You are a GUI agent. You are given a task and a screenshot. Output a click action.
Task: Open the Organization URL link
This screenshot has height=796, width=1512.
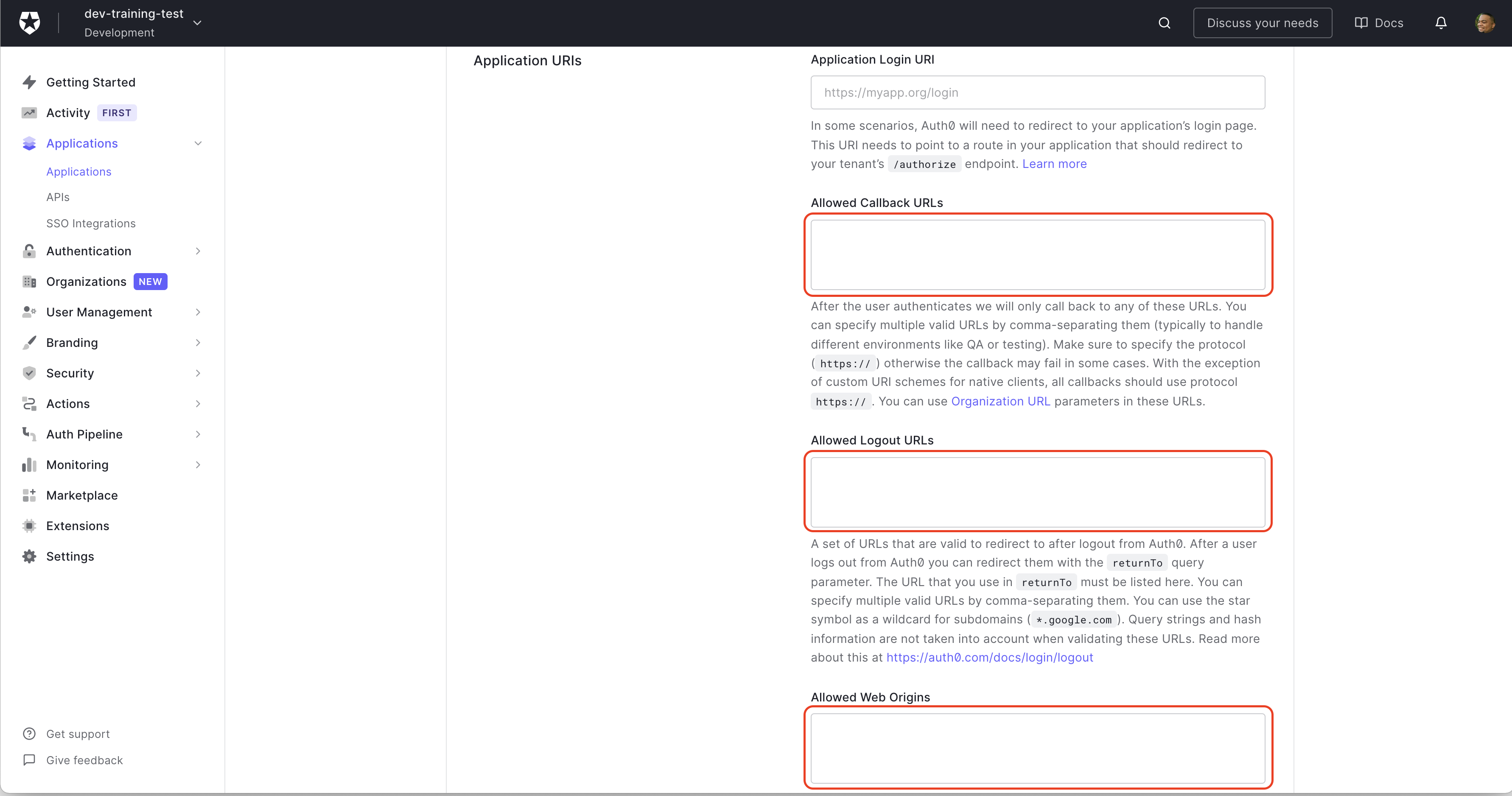click(1000, 401)
